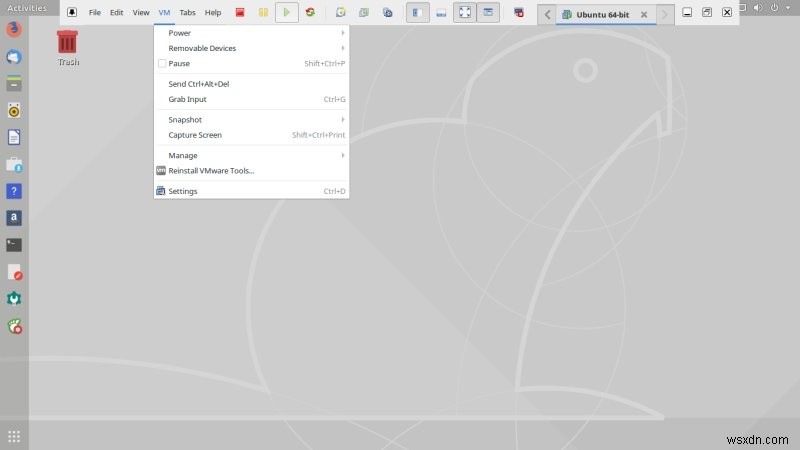Screen dimensions: 800x450
Task: Open Amazon from the dock
Action: 14,218
